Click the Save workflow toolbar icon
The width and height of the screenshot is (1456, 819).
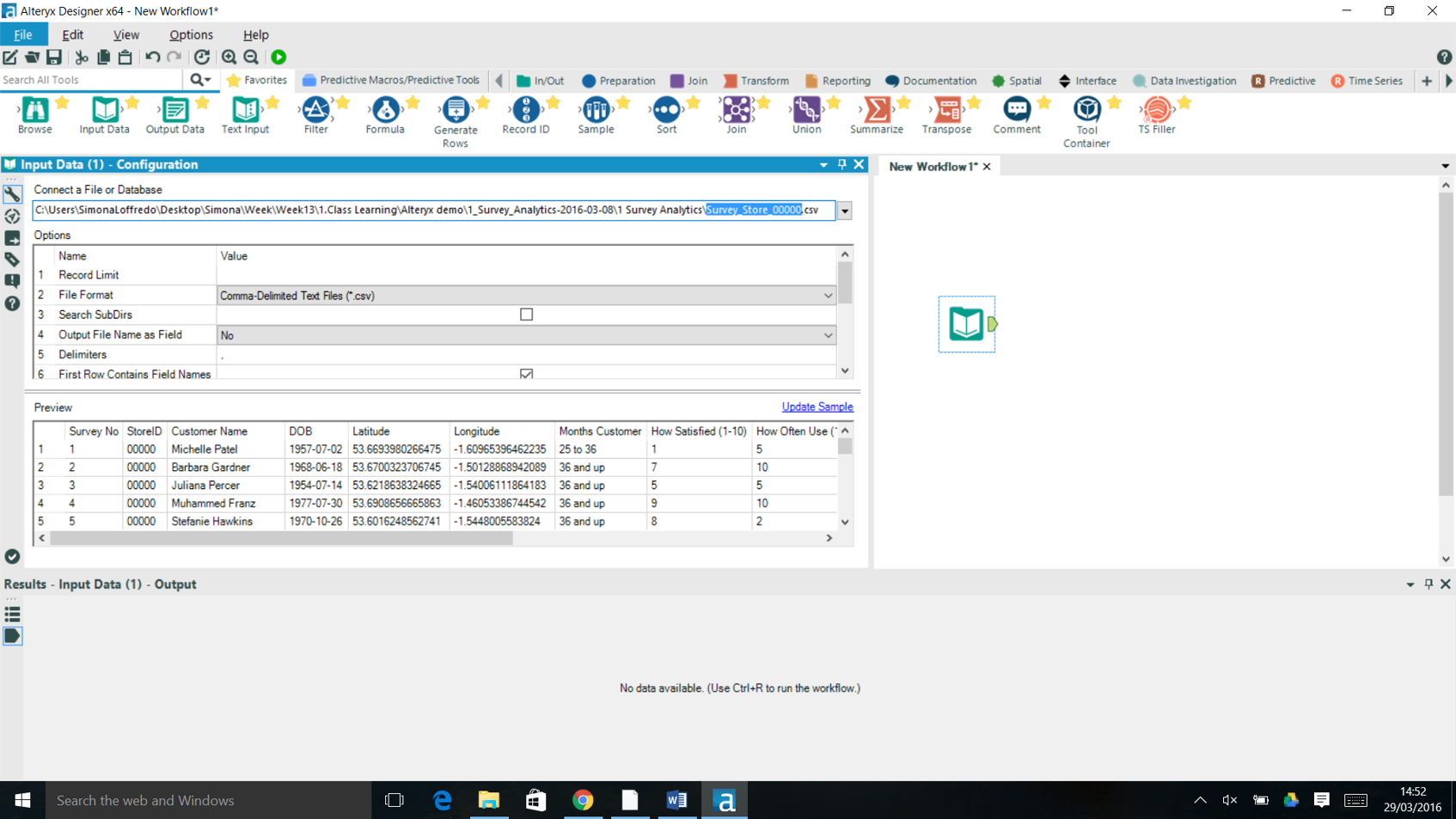(x=54, y=57)
